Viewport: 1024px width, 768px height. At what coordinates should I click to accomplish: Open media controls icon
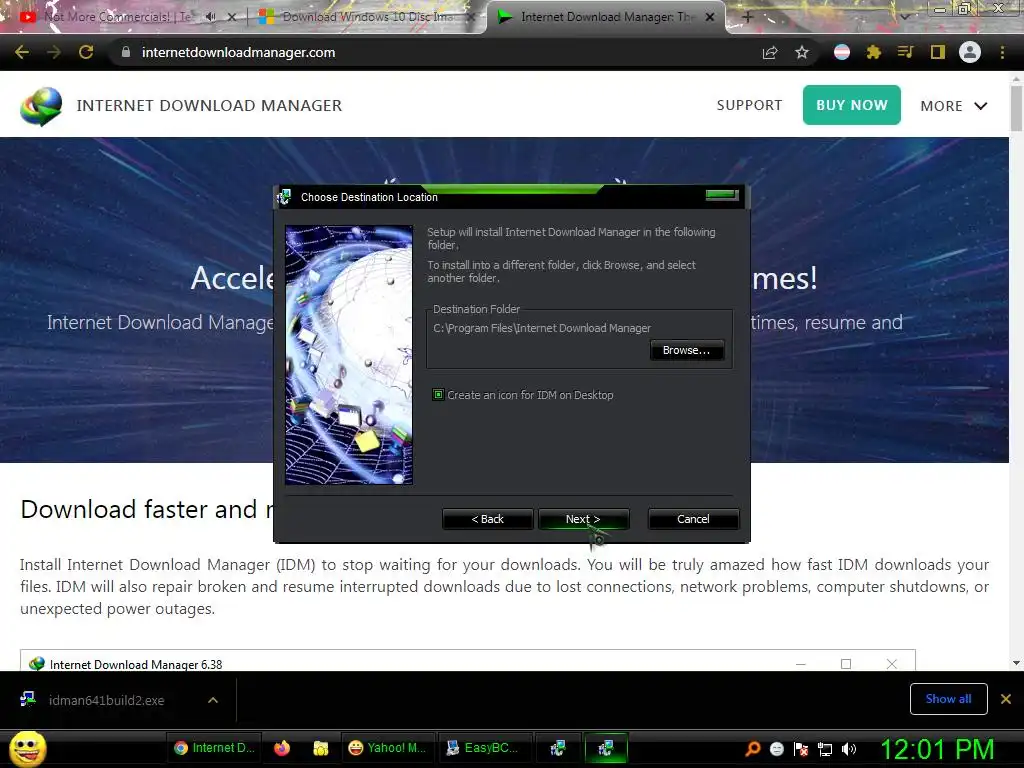(905, 52)
